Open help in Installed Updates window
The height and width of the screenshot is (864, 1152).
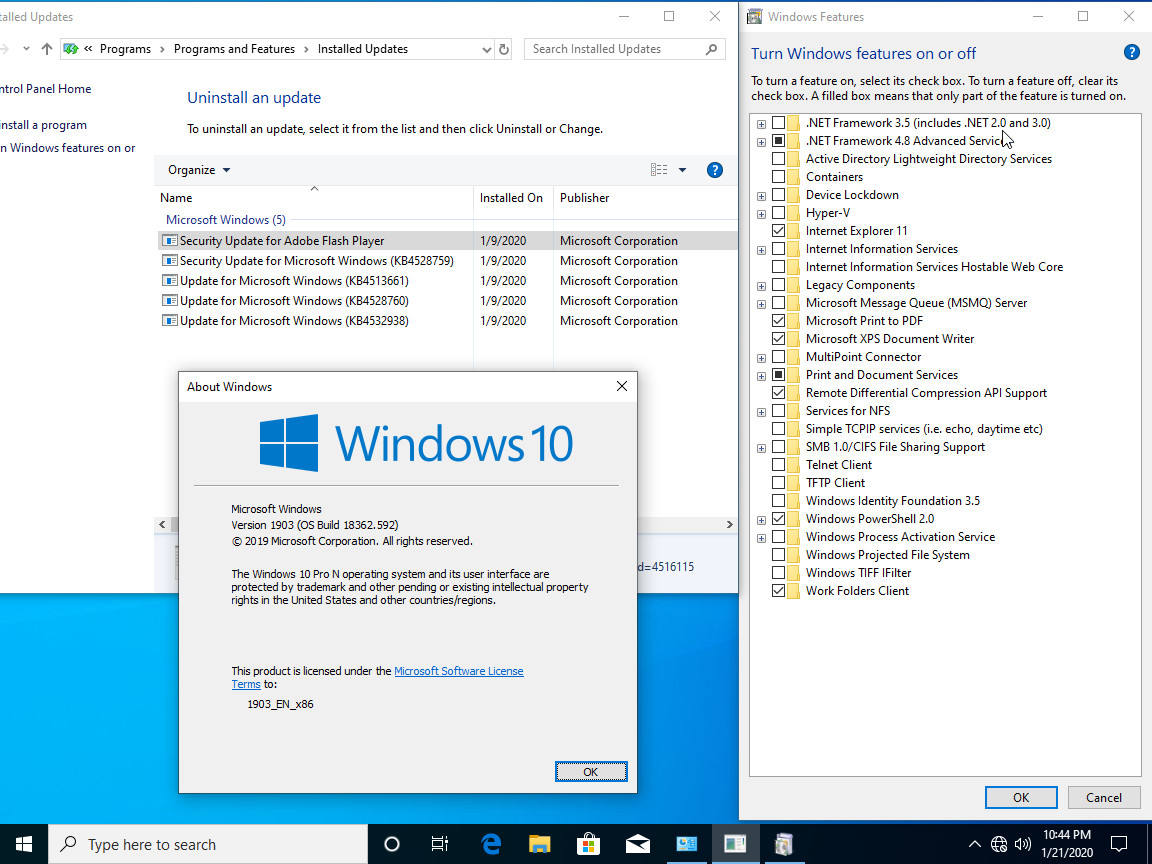point(714,170)
